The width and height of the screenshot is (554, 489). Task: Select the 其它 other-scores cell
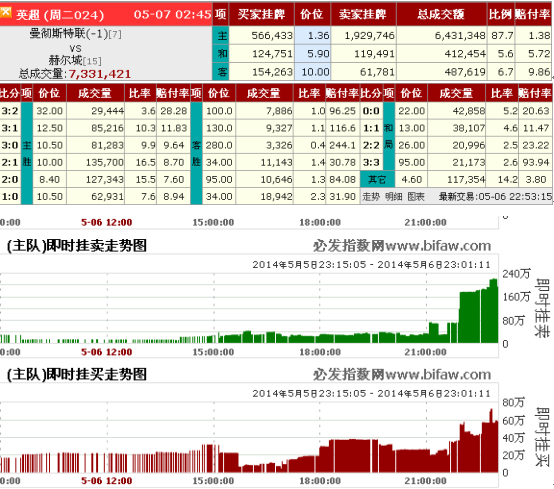pyautogui.click(x=377, y=179)
